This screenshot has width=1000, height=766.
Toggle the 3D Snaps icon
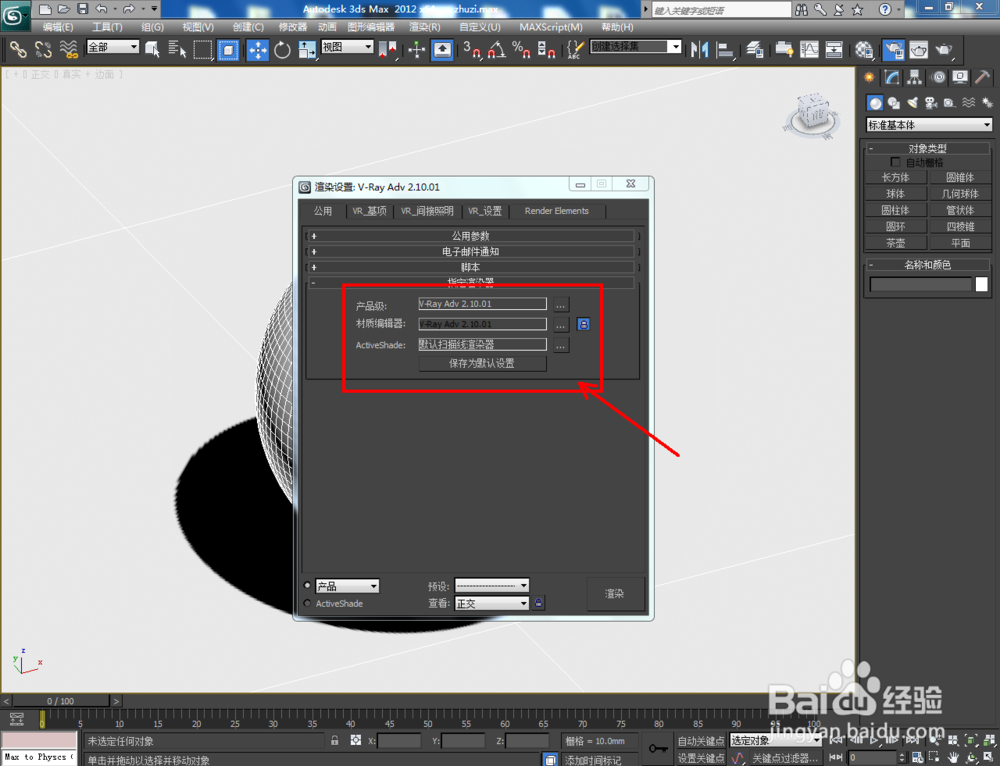coord(472,49)
